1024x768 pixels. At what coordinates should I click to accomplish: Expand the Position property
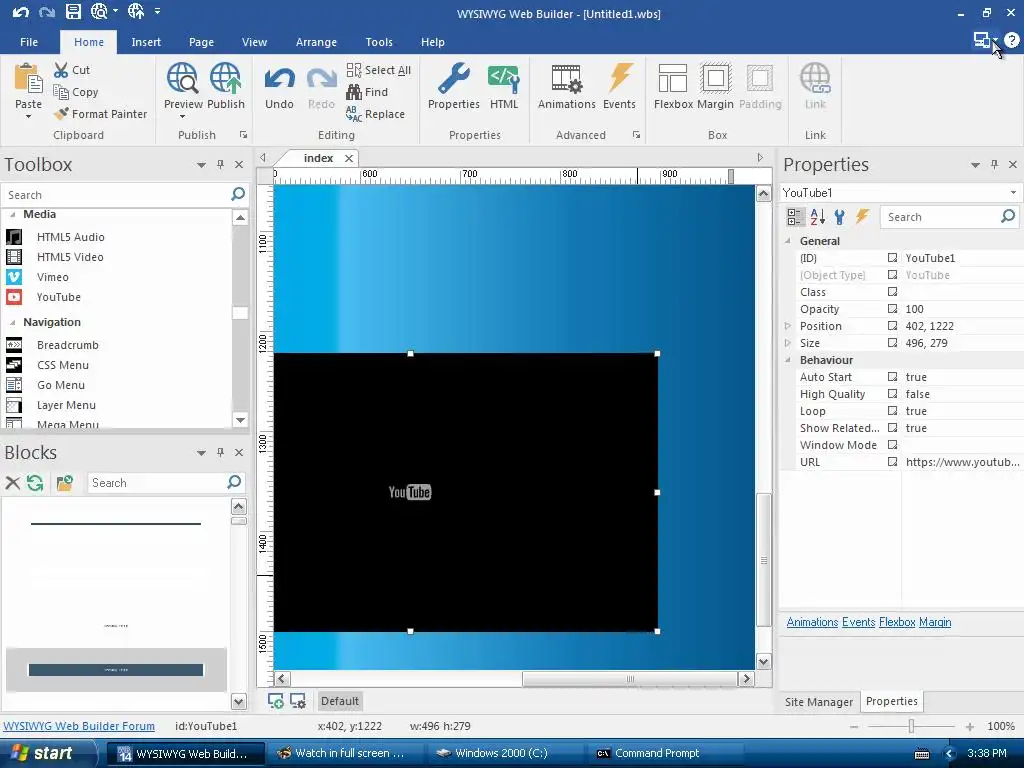(788, 326)
